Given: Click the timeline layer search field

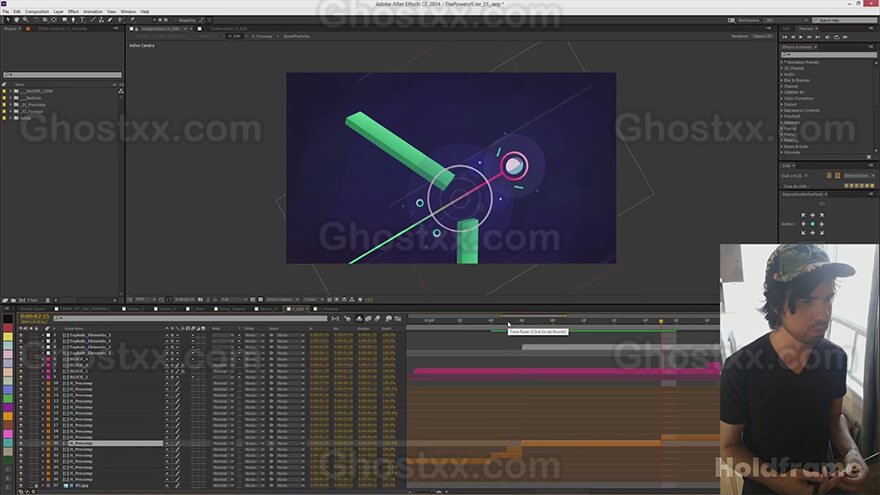Looking at the screenshot, I should point(190,318).
